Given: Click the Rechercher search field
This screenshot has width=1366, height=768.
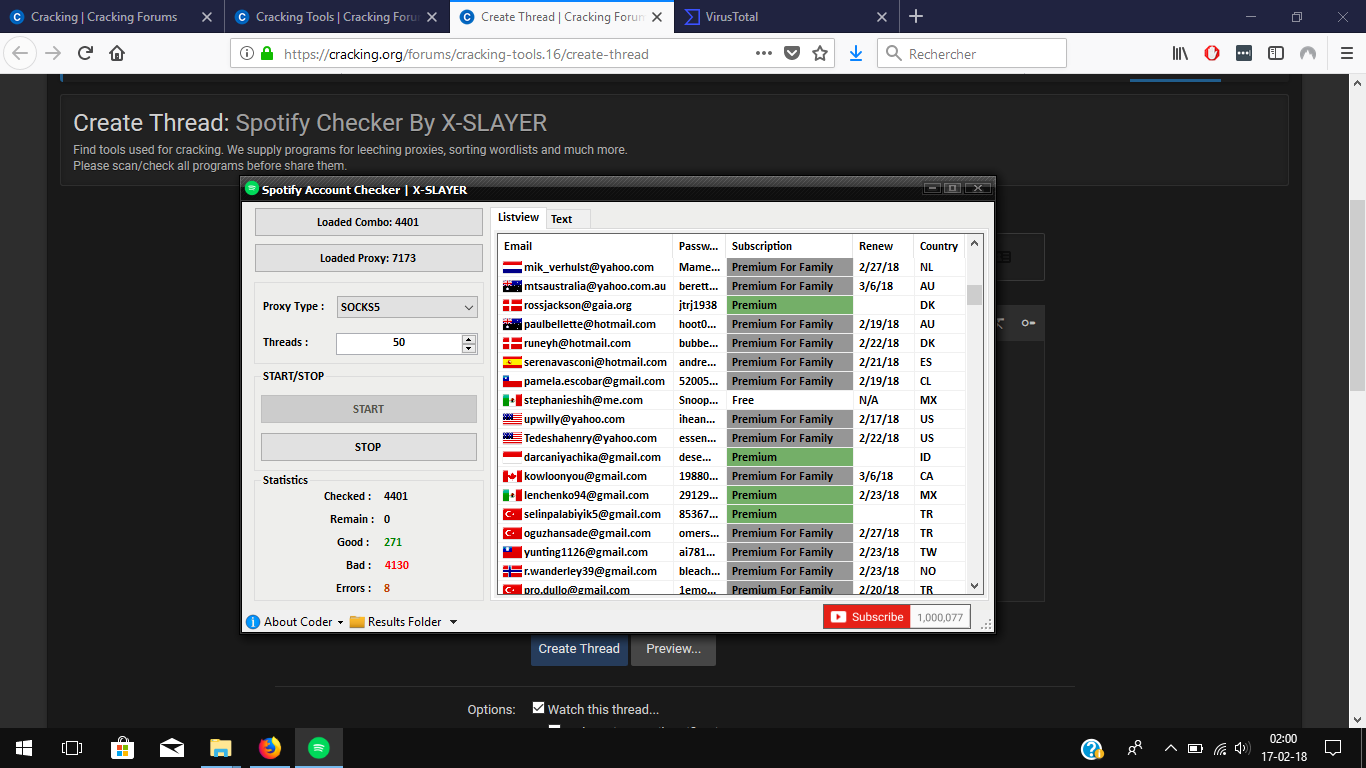Looking at the screenshot, I should [972, 54].
